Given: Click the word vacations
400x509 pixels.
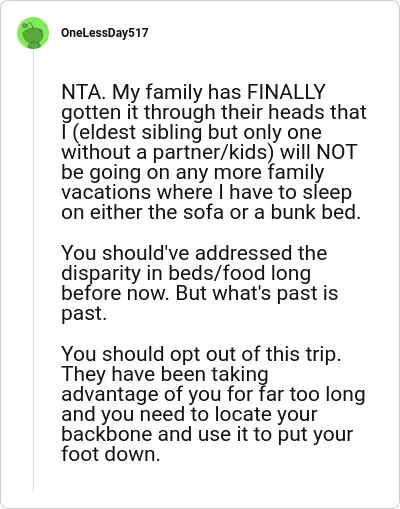Looking at the screenshot, I should click(106, 192).
